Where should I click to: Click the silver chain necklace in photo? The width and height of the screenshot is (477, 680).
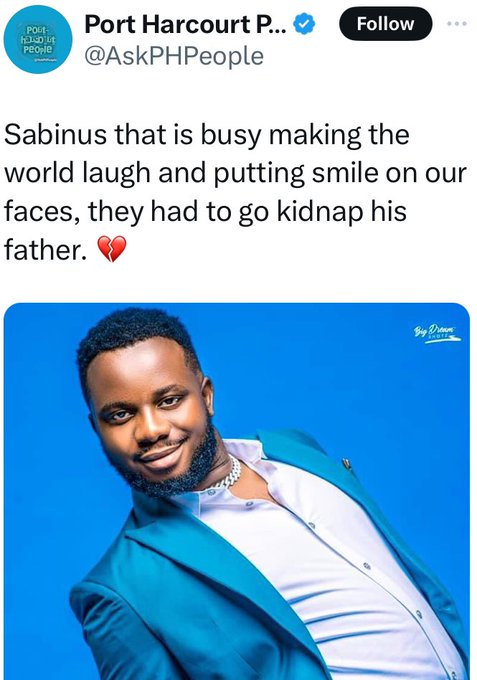(x=229, y=475)
